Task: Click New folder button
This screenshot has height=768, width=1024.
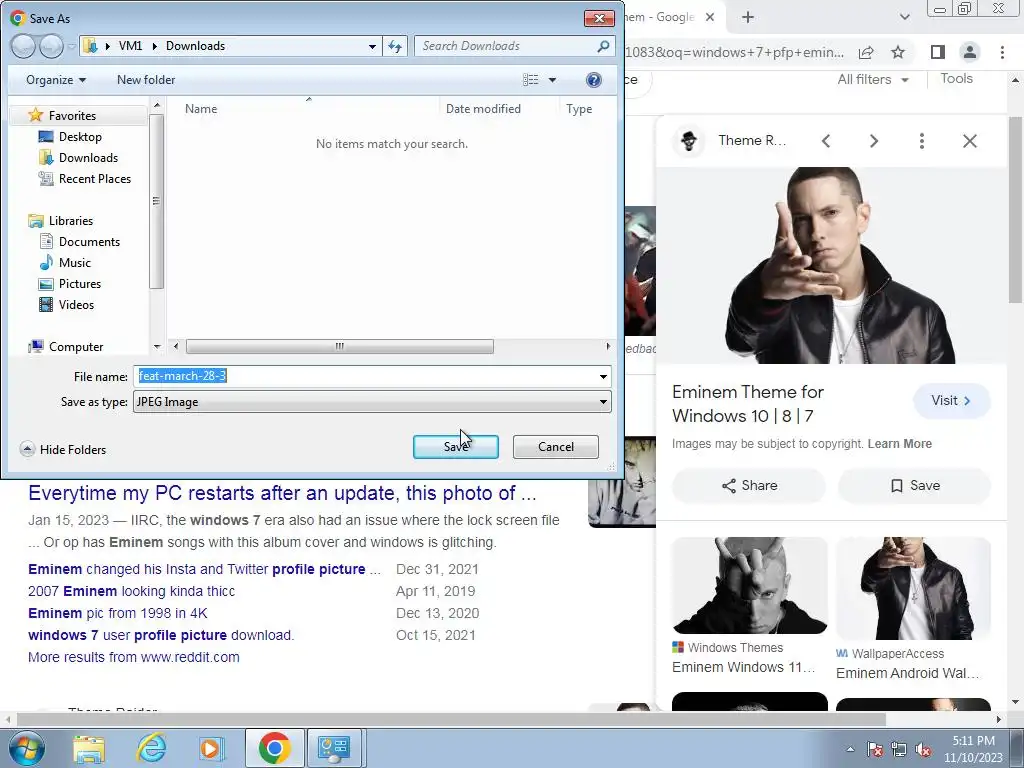Action: (x=146, y=80)
